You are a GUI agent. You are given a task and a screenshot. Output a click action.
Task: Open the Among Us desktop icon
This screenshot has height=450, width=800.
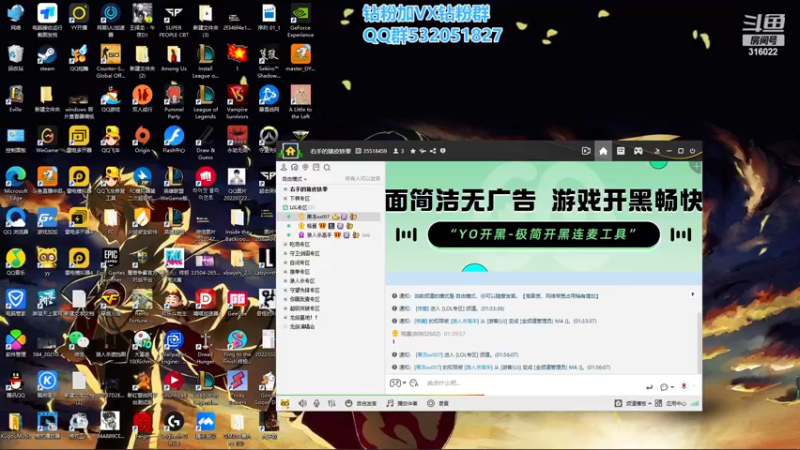click(x=173, y=58)
